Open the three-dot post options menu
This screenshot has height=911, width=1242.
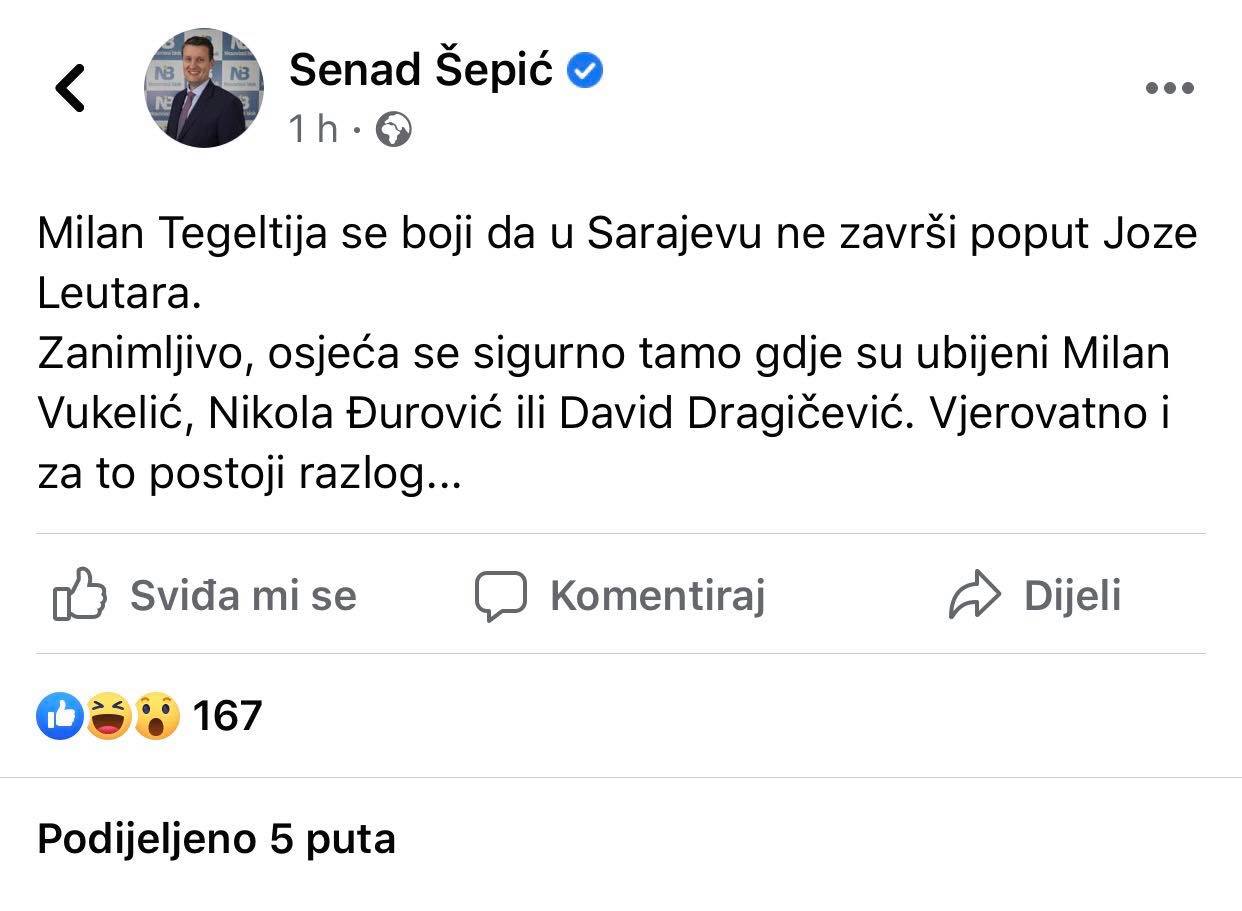(1169, 88)
